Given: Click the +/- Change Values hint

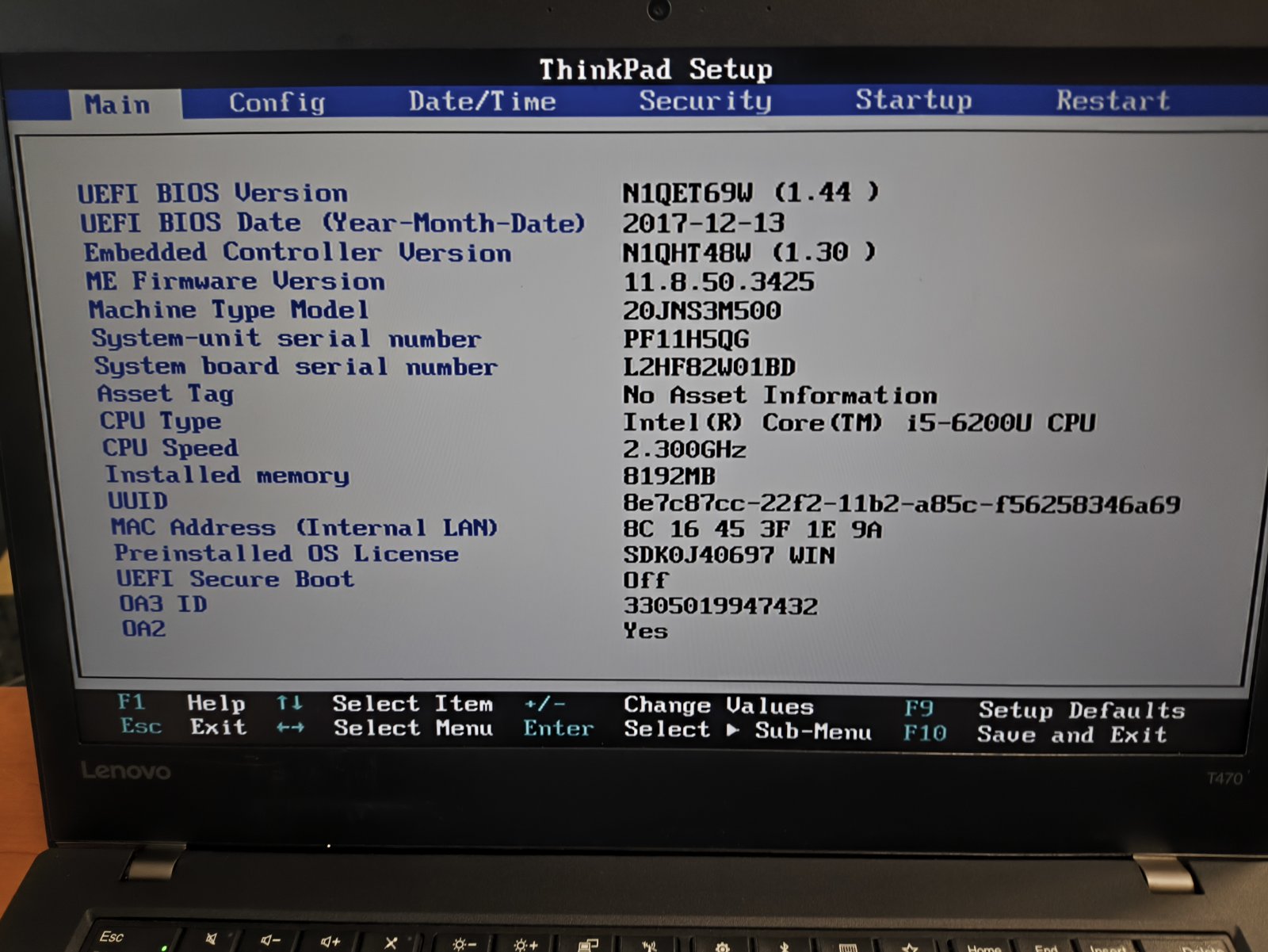Looking at the screenshot, I should click(669, 705).
